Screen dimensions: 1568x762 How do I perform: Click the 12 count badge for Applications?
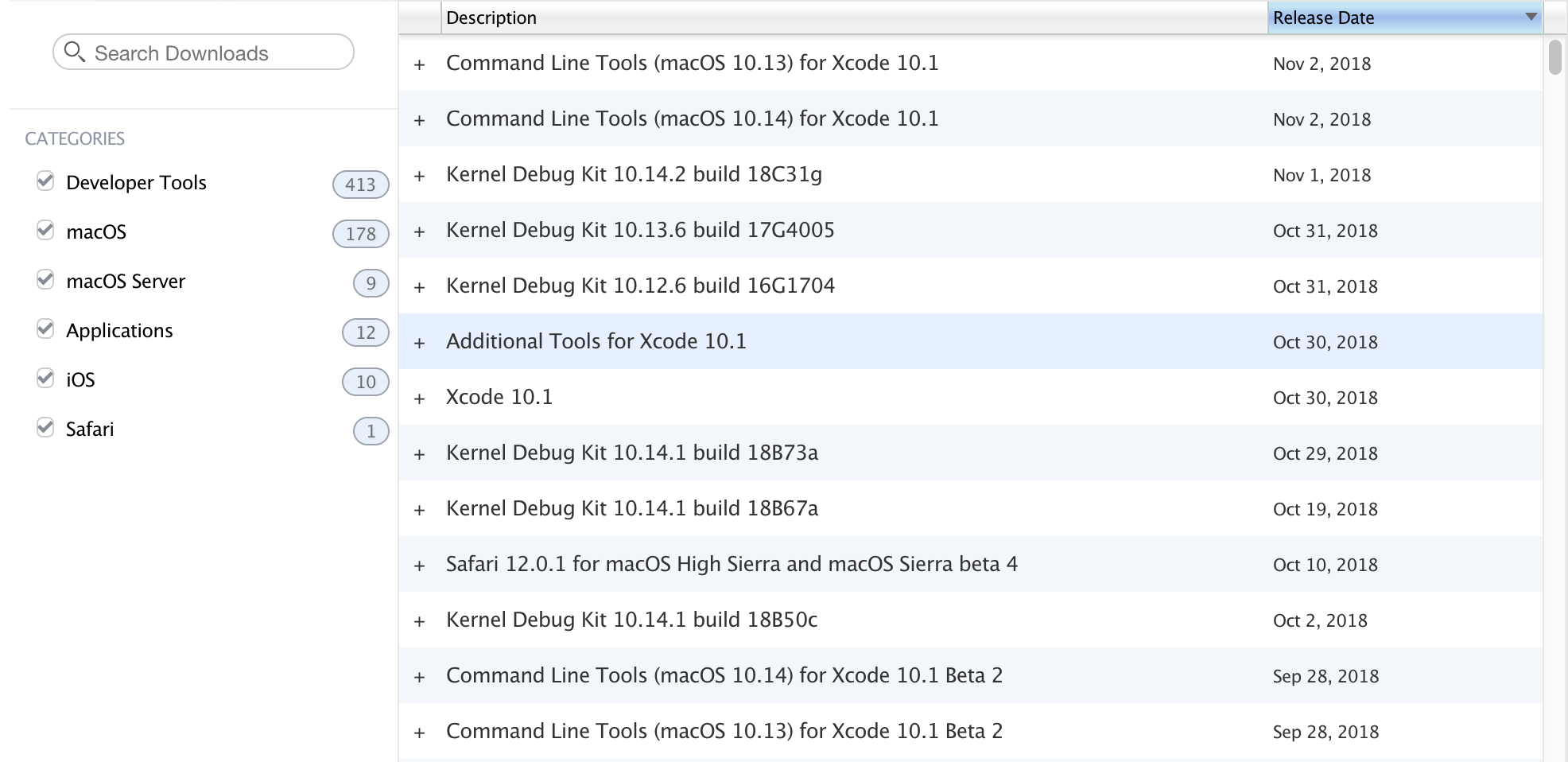point(366,332)
